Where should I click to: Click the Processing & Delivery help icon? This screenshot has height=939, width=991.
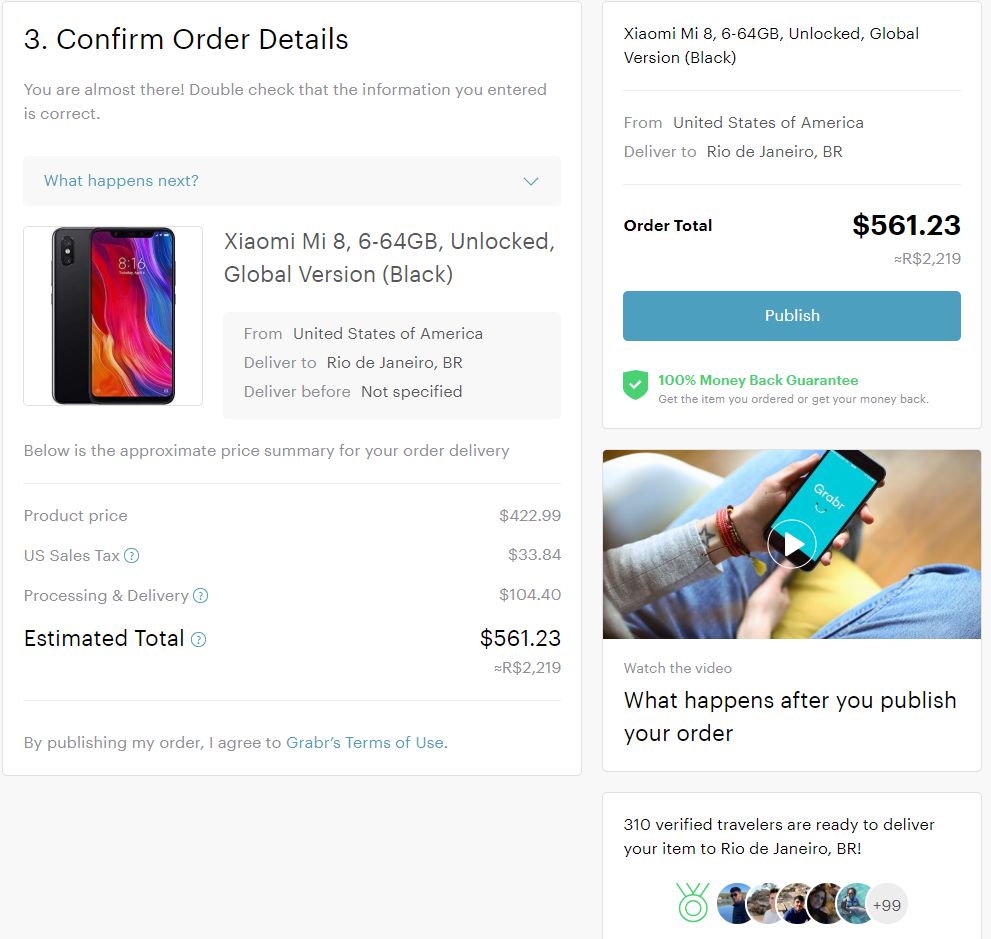(200, 596)
